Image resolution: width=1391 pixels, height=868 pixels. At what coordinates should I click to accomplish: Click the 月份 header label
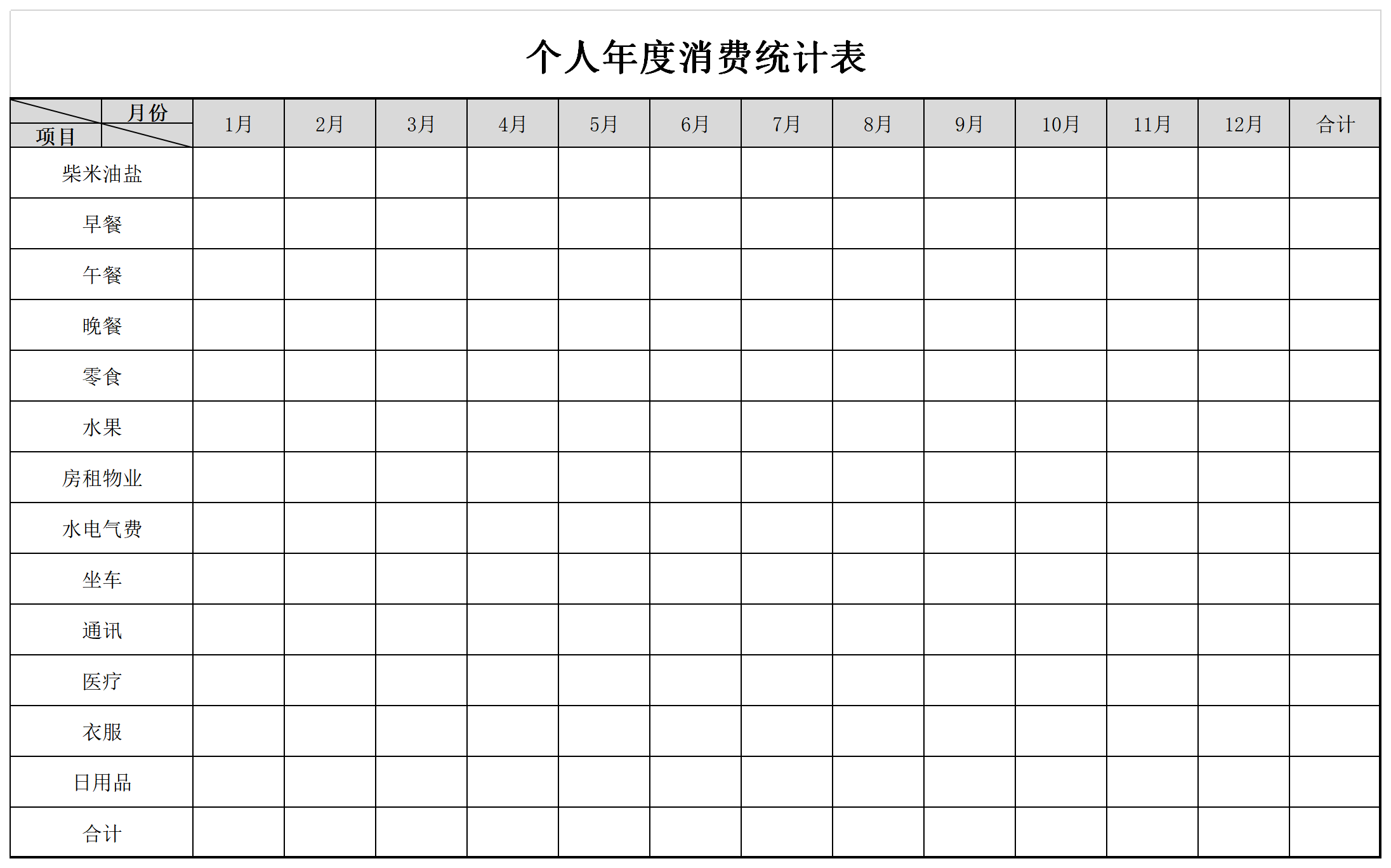pyautogui.click(x=136, y=108)
